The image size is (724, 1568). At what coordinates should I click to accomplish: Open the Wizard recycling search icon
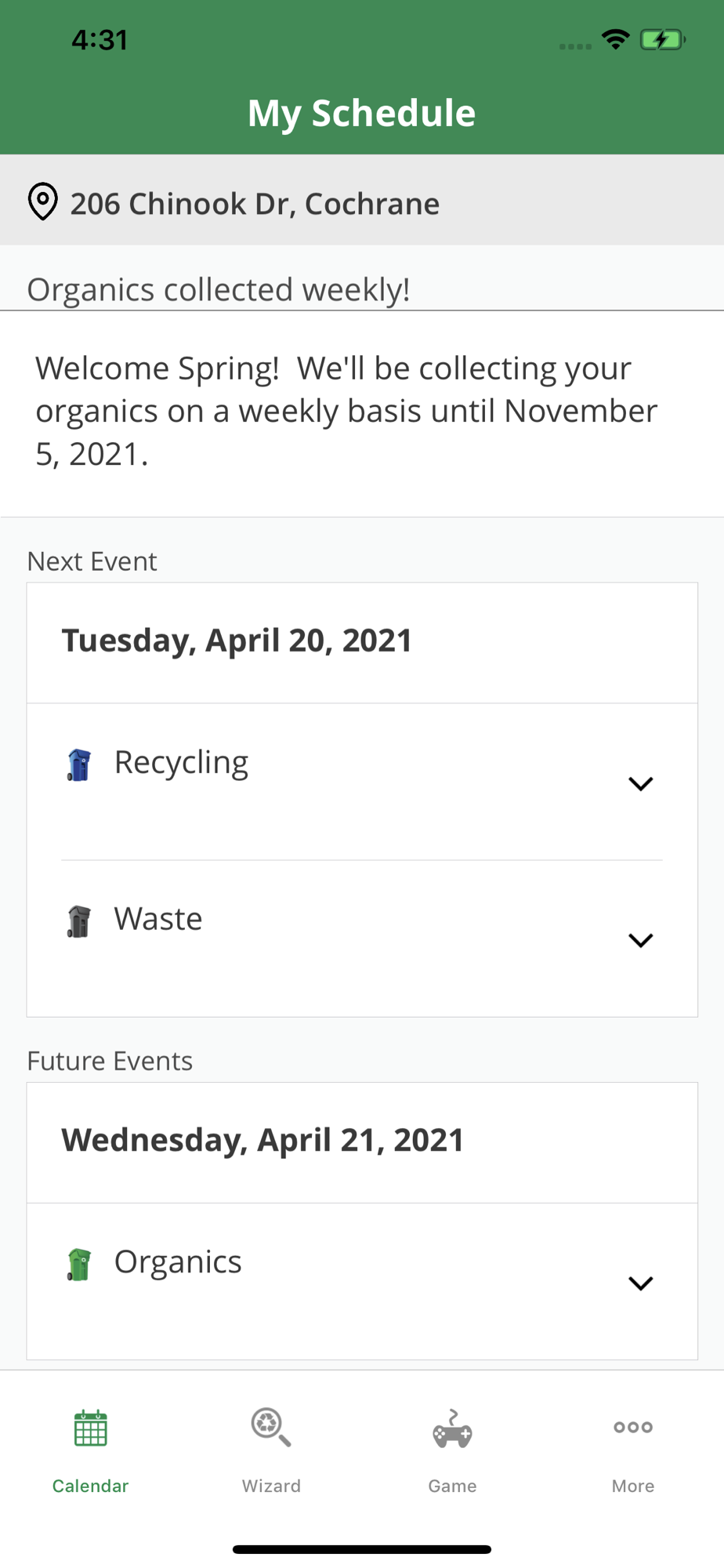tap(271, 1428)
